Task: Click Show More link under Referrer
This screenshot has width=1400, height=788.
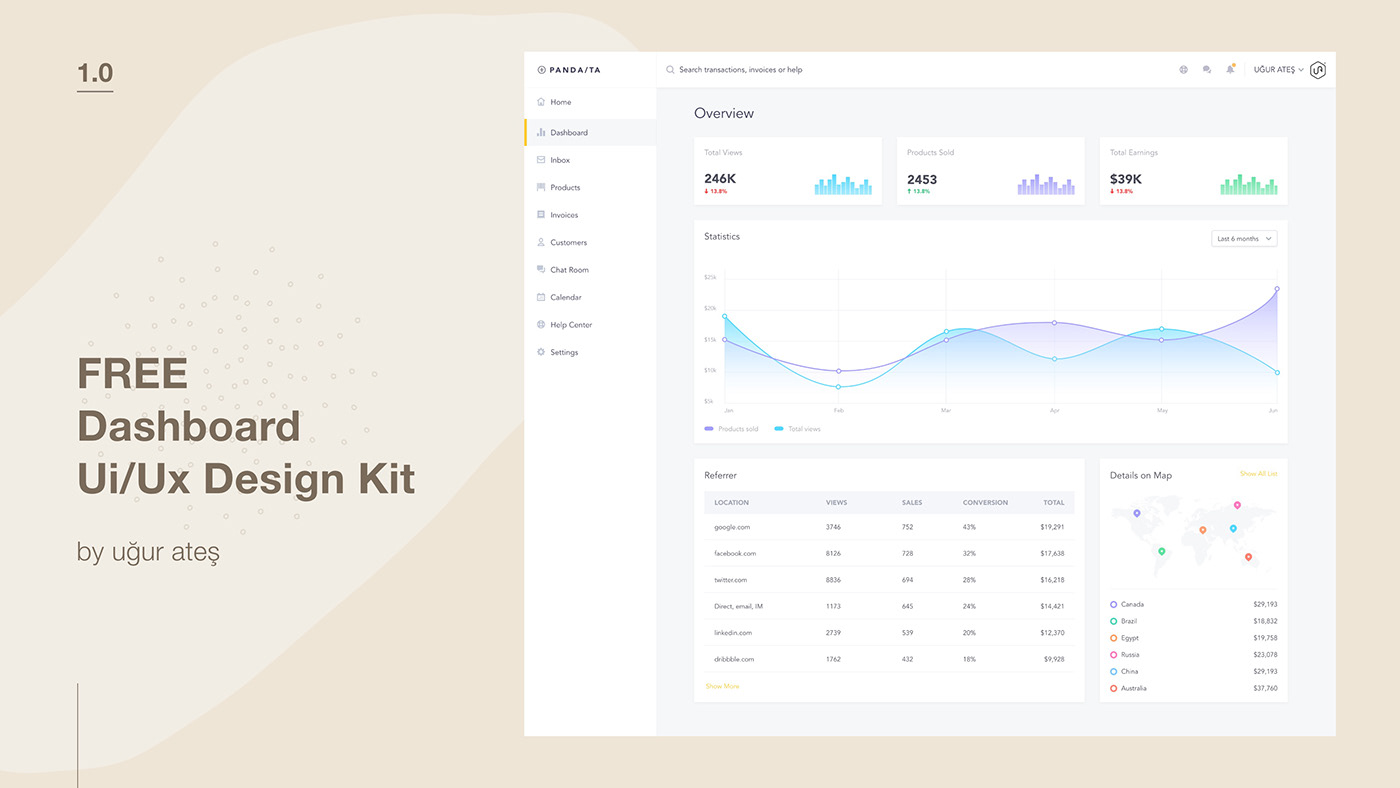Action: pyautogui.click(x=722, y=686)
